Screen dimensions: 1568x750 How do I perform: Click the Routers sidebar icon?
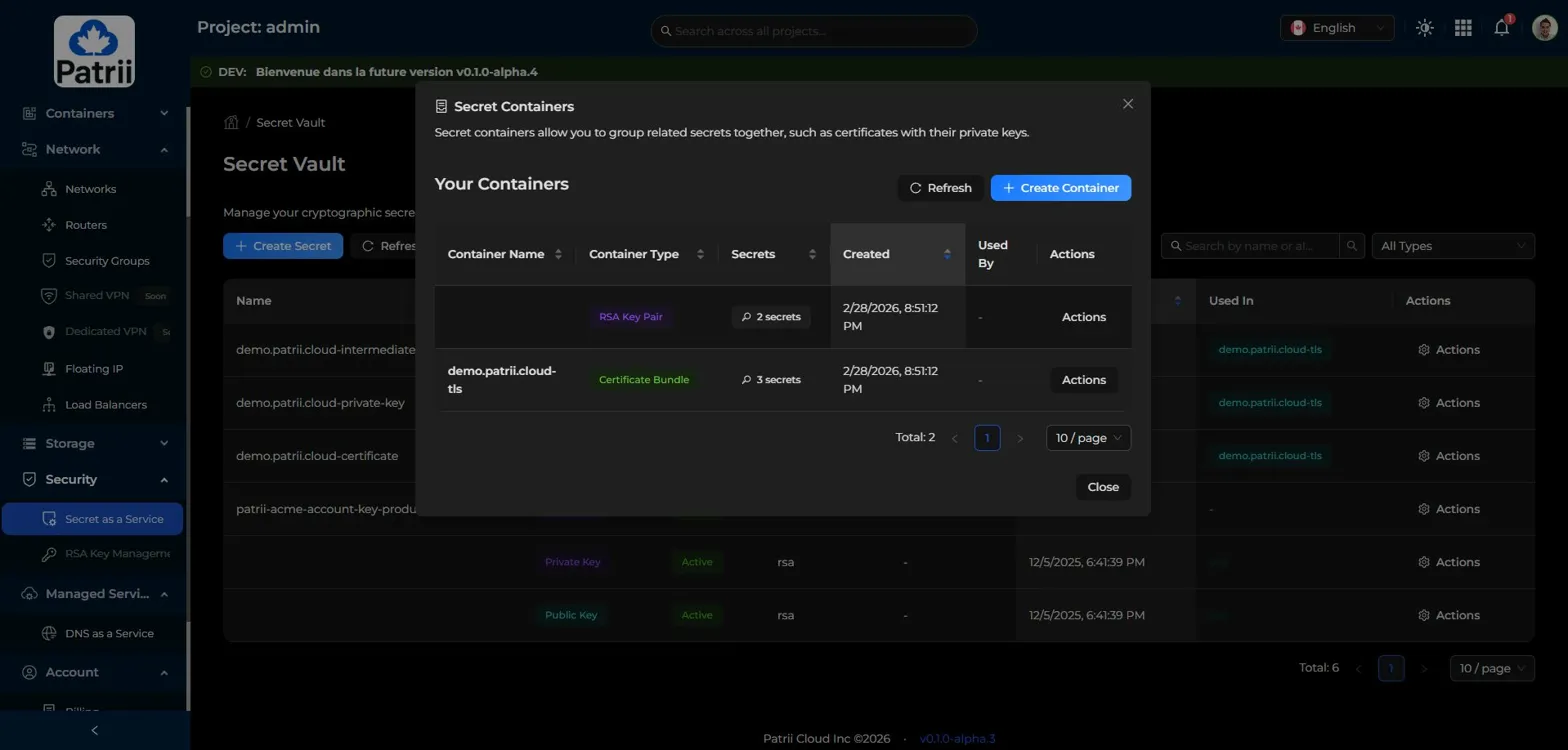click(x=48, y=225)
